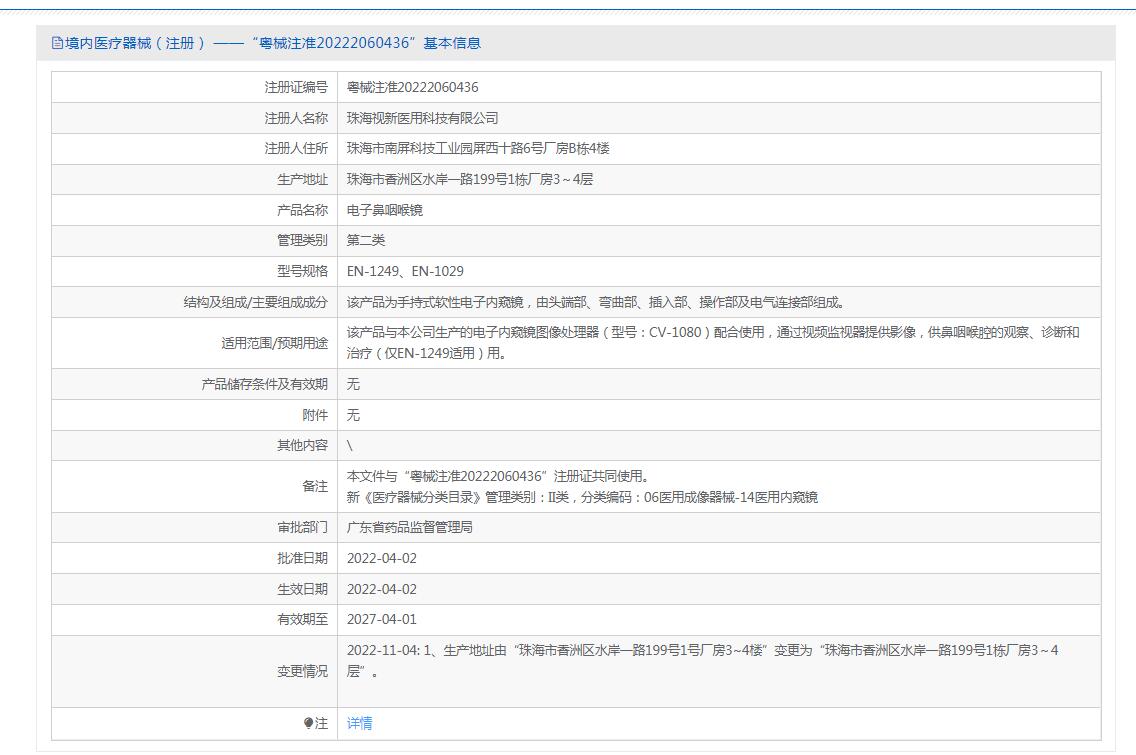
Task: Click the management category value 第二类
Action: [366, 240]
